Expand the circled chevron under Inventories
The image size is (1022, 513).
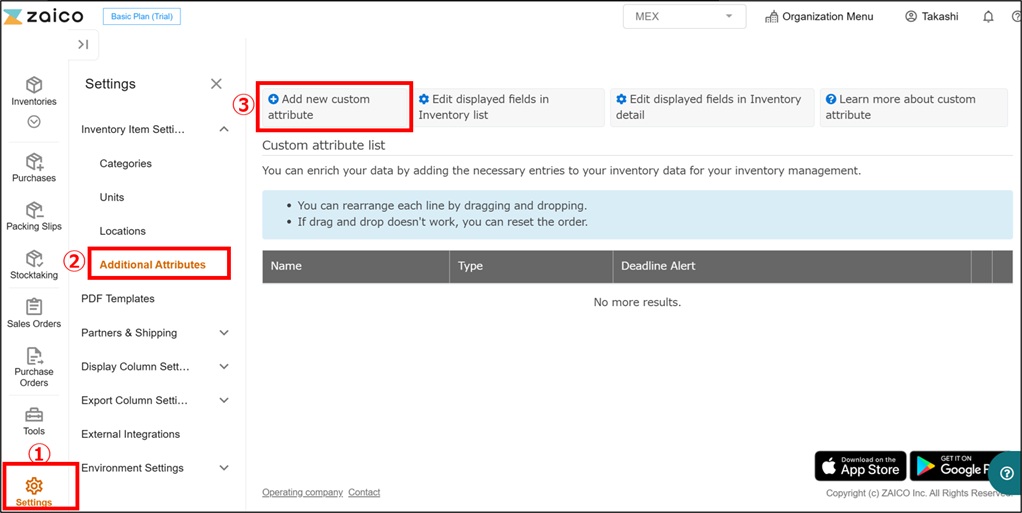pyautogui.click(x=34, y=121)
